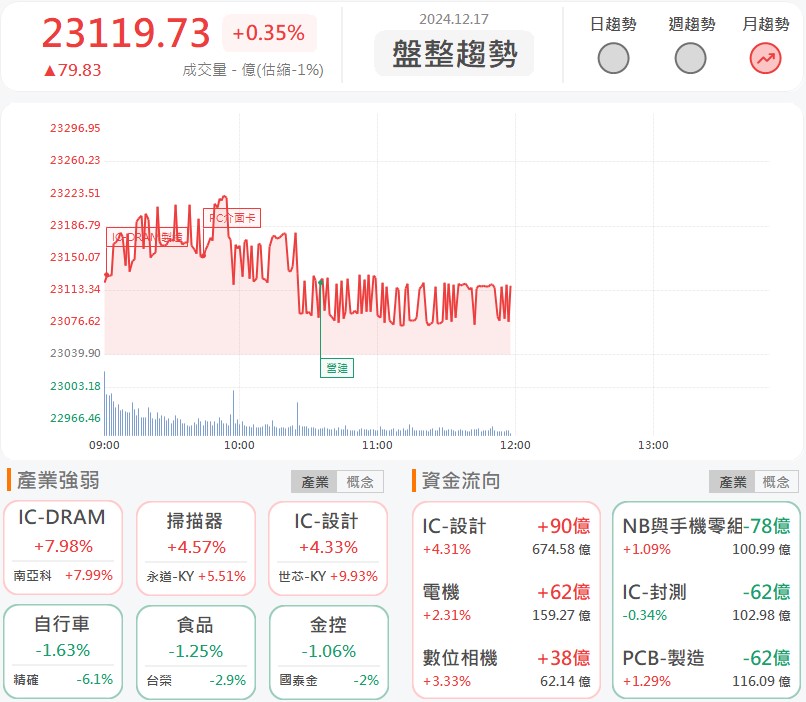Click 成交量 estimated volume text
Viewport: 806px width, 702px height.
[253, 70]
